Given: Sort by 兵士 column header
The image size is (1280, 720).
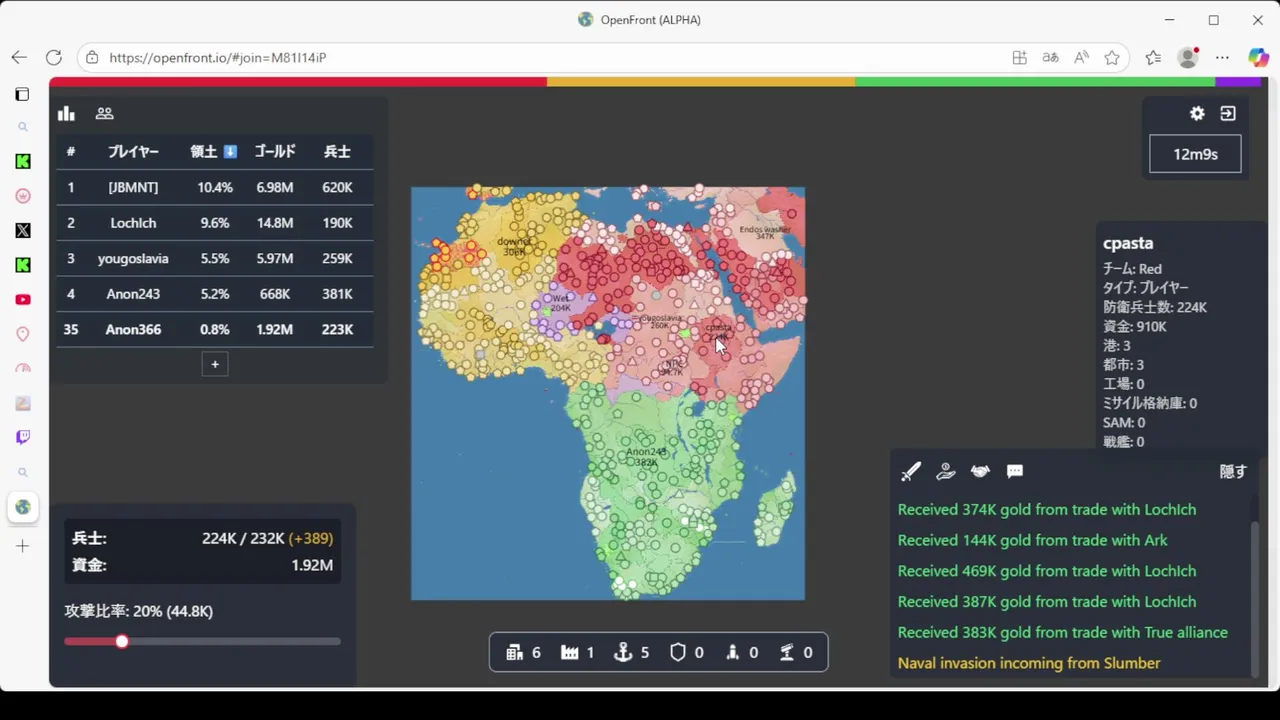Looking at the screenshot, I should [337, 152].
